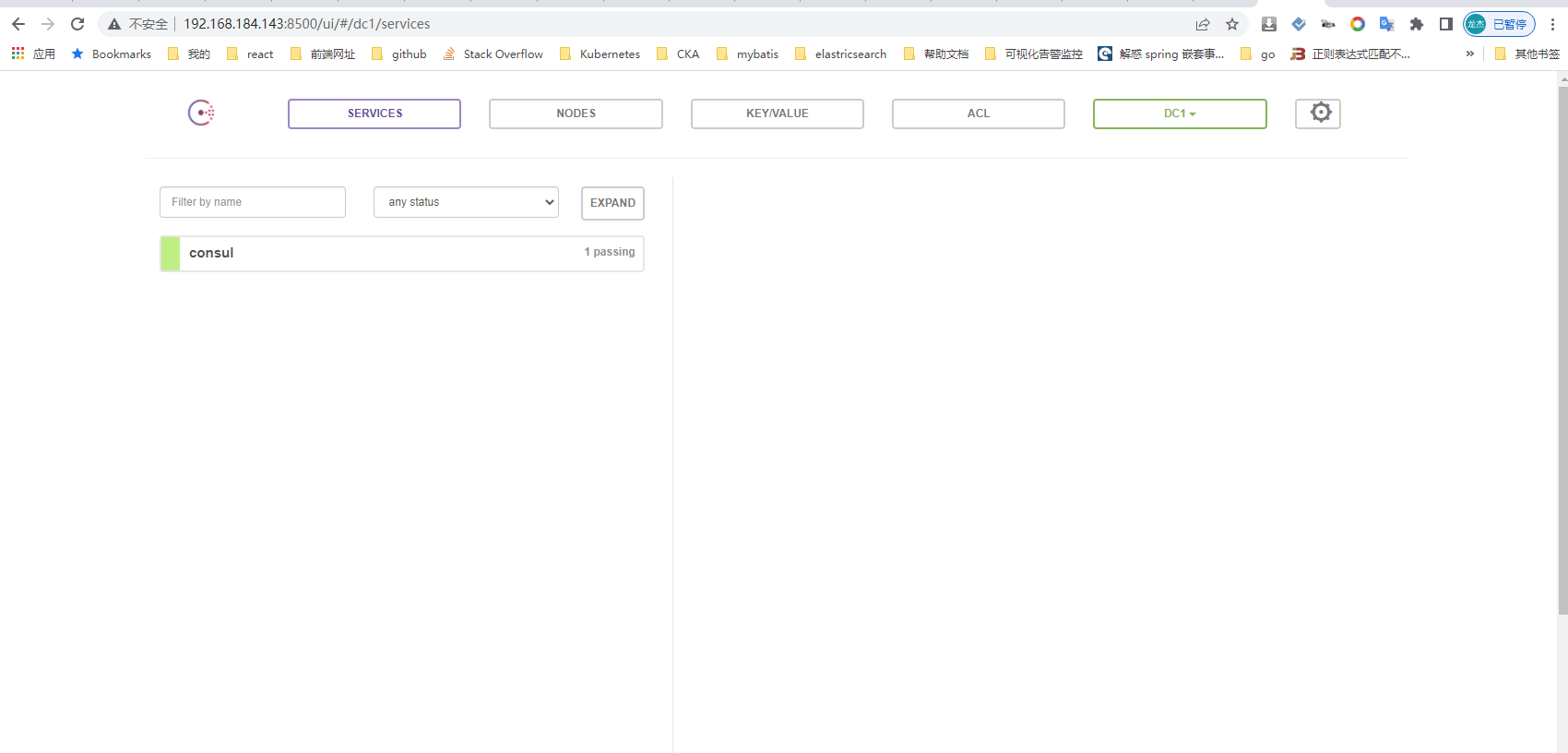Image resolution: width=1568 pixels, height=753 pixels.
Task: Click the EXPAND button
Action: coord(612,203)
